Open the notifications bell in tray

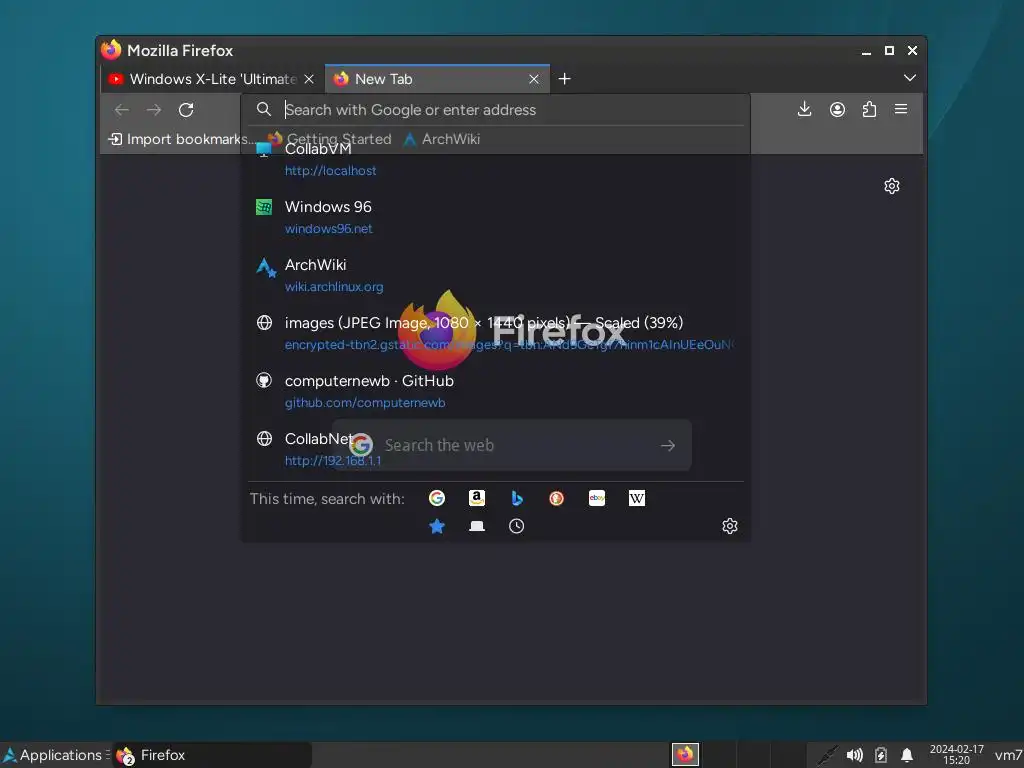point(907,756)
